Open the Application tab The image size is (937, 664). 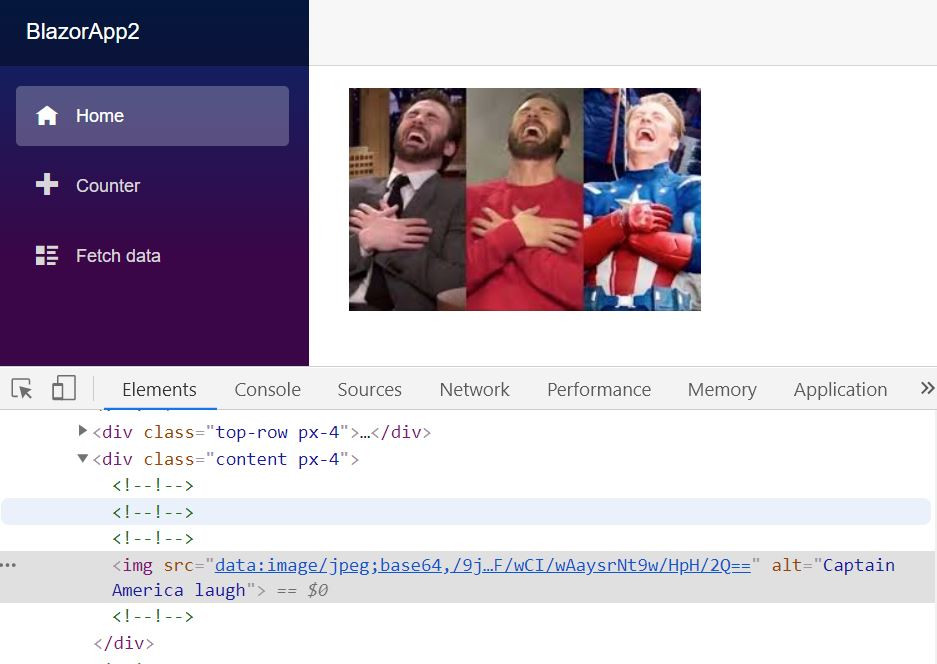pos(840,390)
